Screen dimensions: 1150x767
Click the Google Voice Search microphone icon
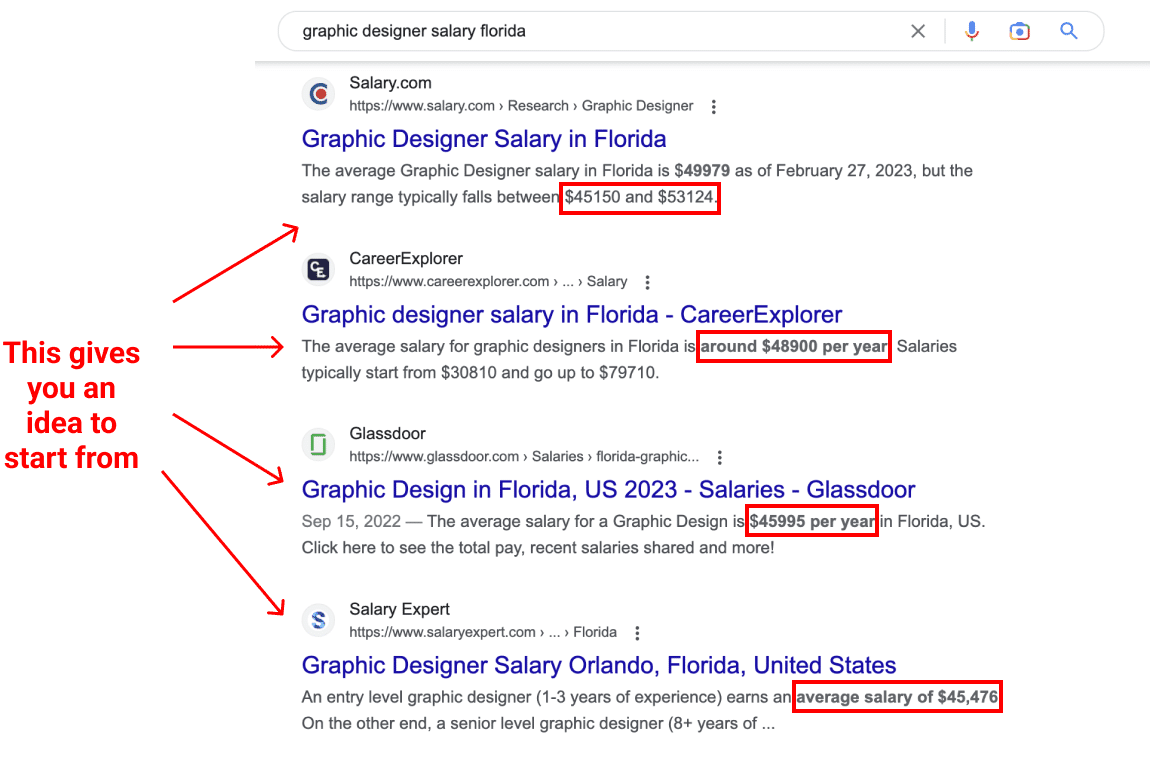[971, 31]
